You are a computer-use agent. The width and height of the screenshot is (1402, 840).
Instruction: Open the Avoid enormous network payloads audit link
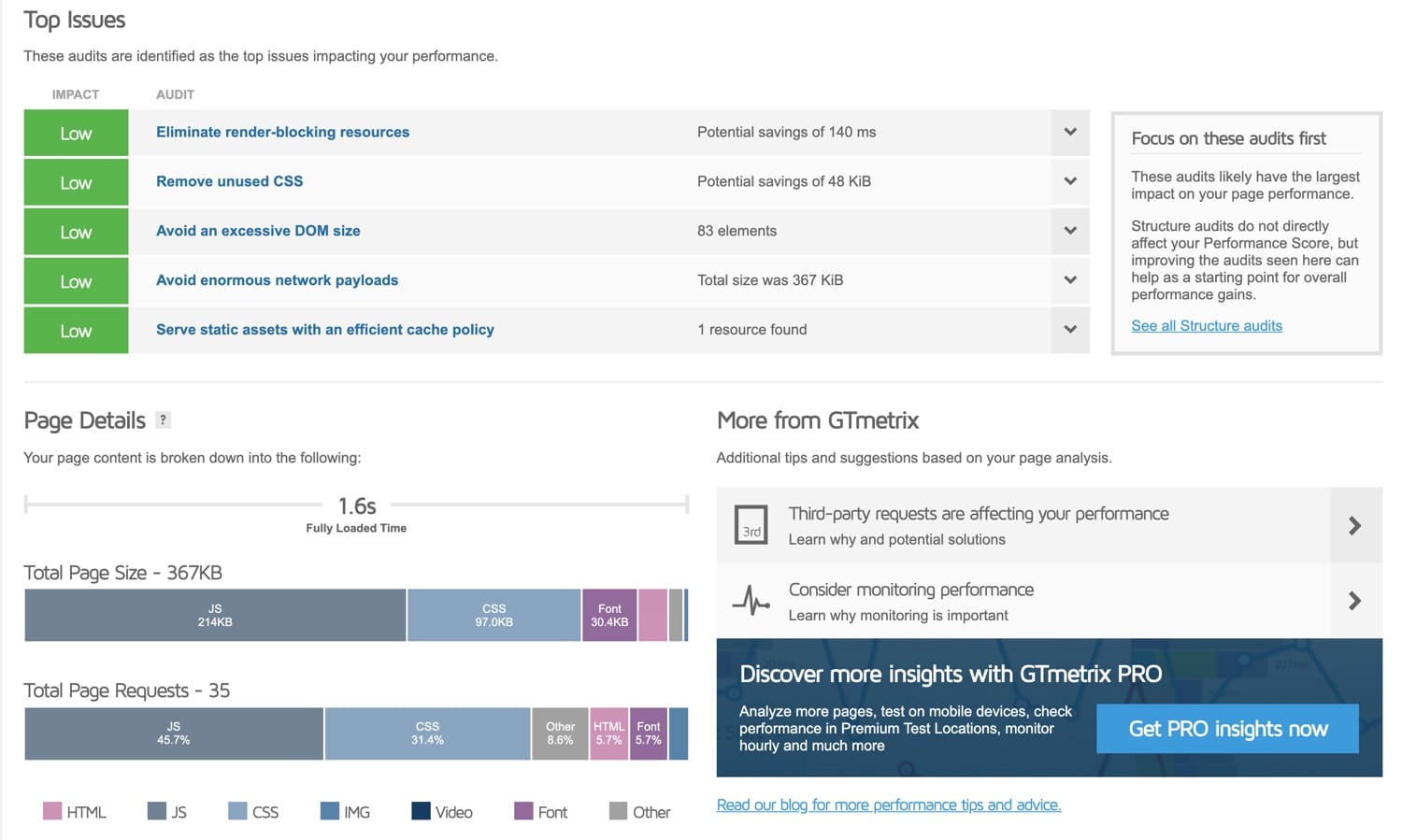277,280
